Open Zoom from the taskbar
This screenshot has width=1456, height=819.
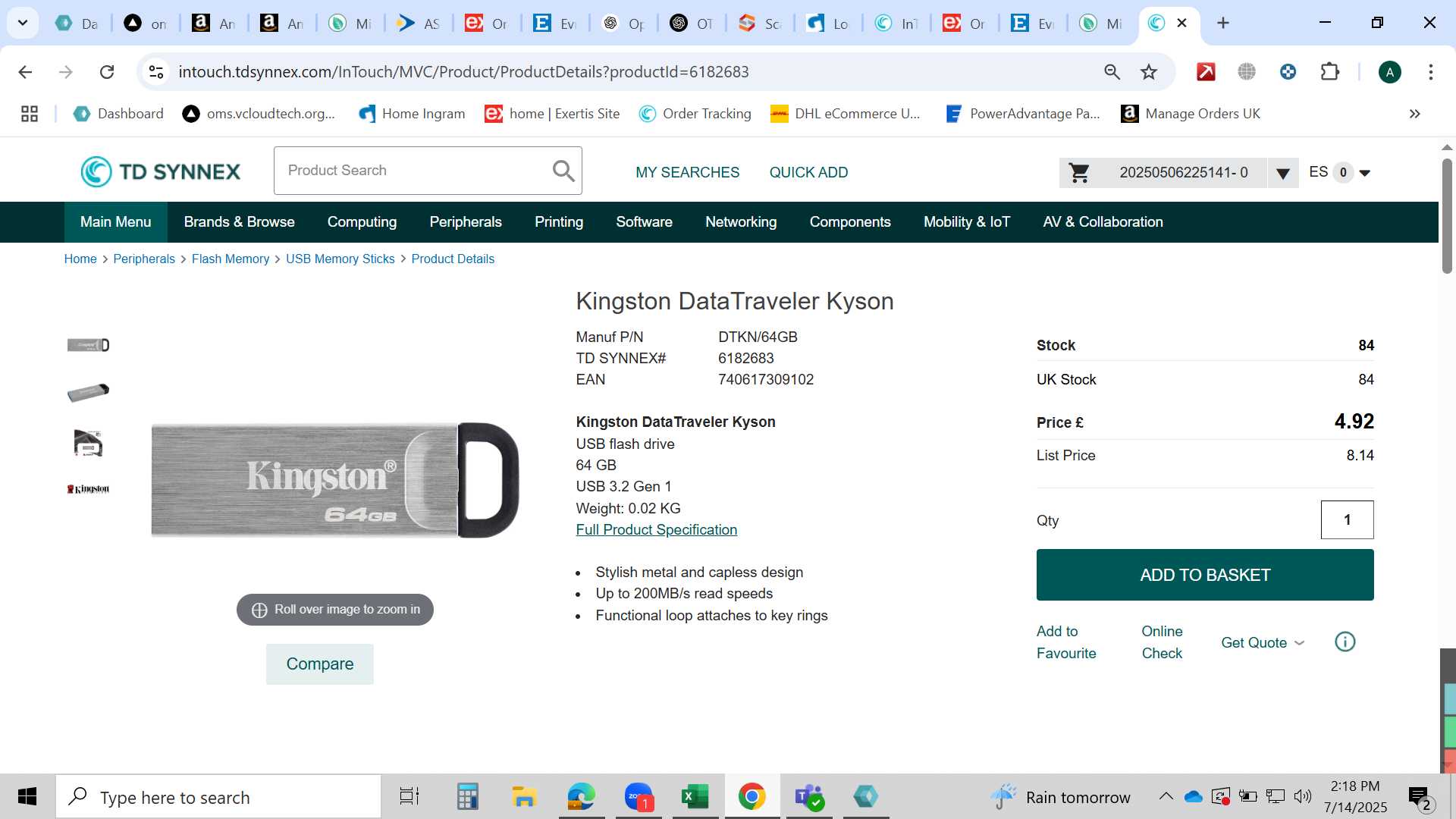[639, 797]
